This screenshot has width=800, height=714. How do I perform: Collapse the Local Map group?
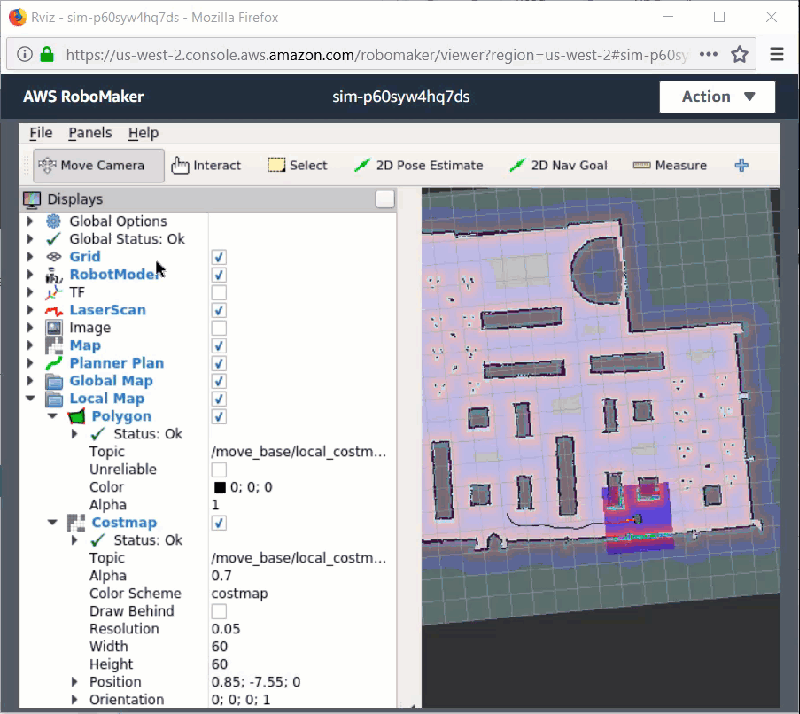tap(30, 399)
